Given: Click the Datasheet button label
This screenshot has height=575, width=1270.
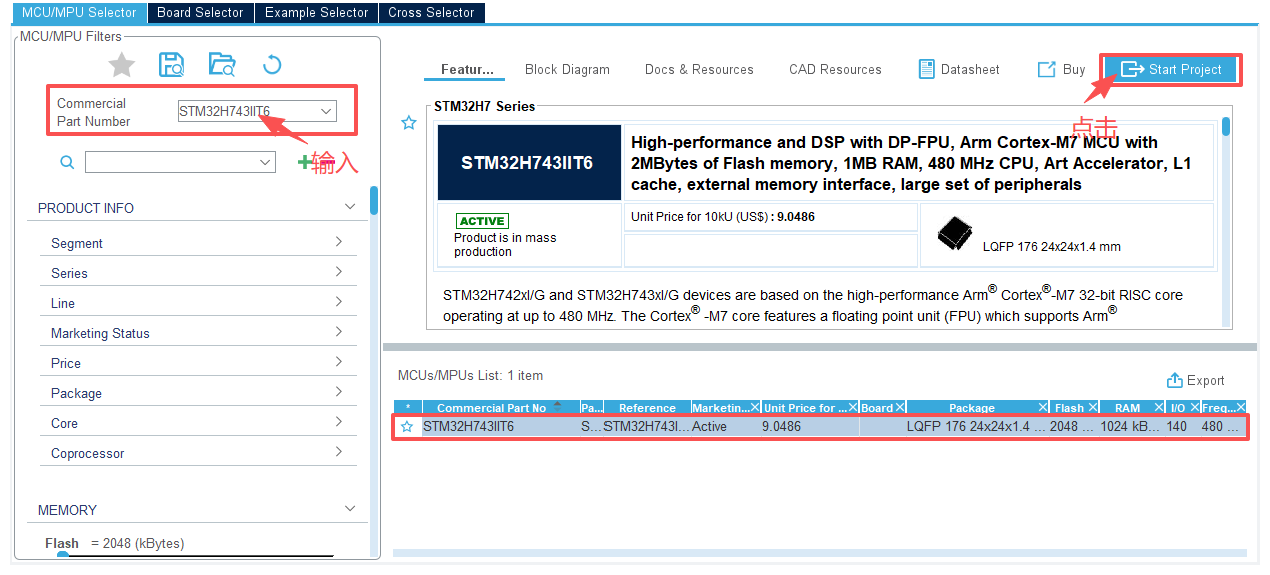Looking at the screenshot, I should point(970,69).
